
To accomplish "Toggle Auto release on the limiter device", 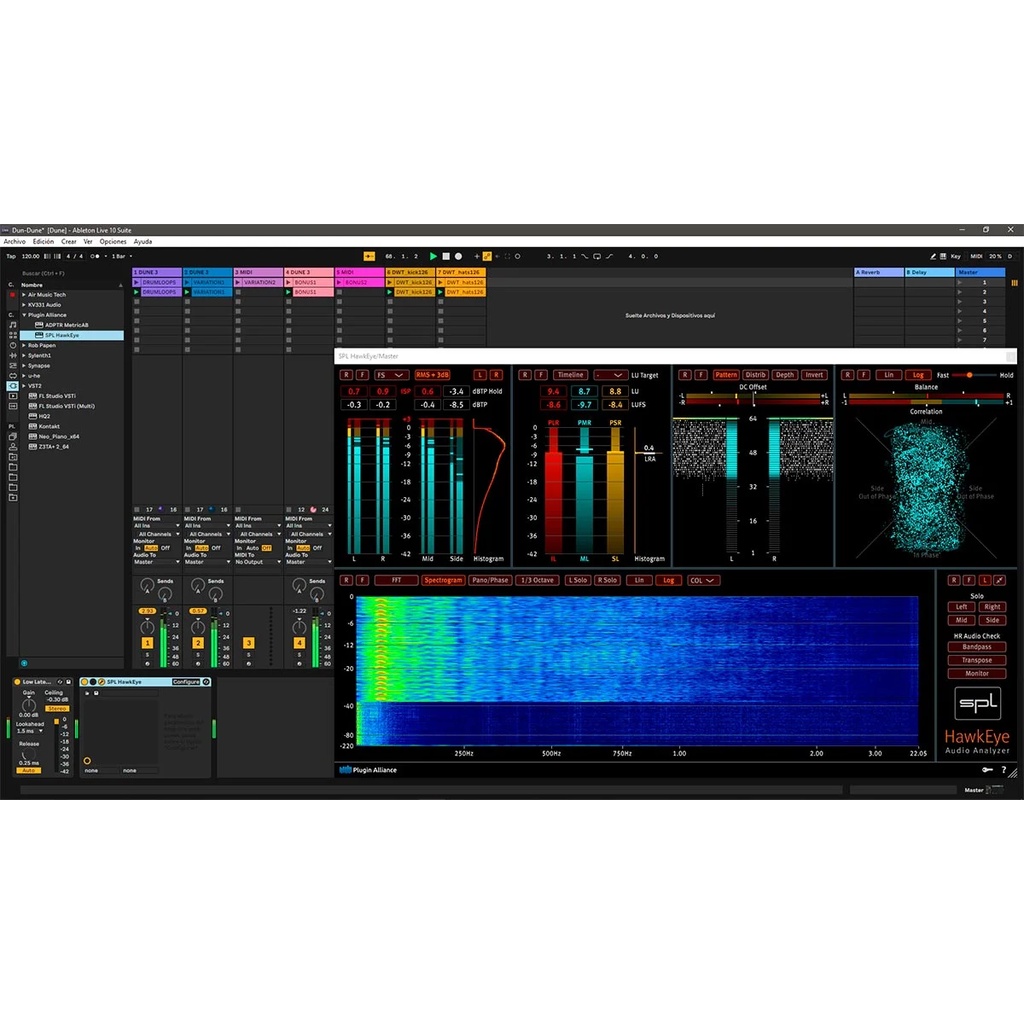I will pyautogui.click(x=29, y=771).
